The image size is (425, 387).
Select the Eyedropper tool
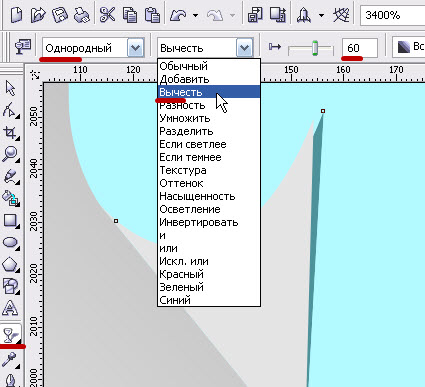pos(11,360)
